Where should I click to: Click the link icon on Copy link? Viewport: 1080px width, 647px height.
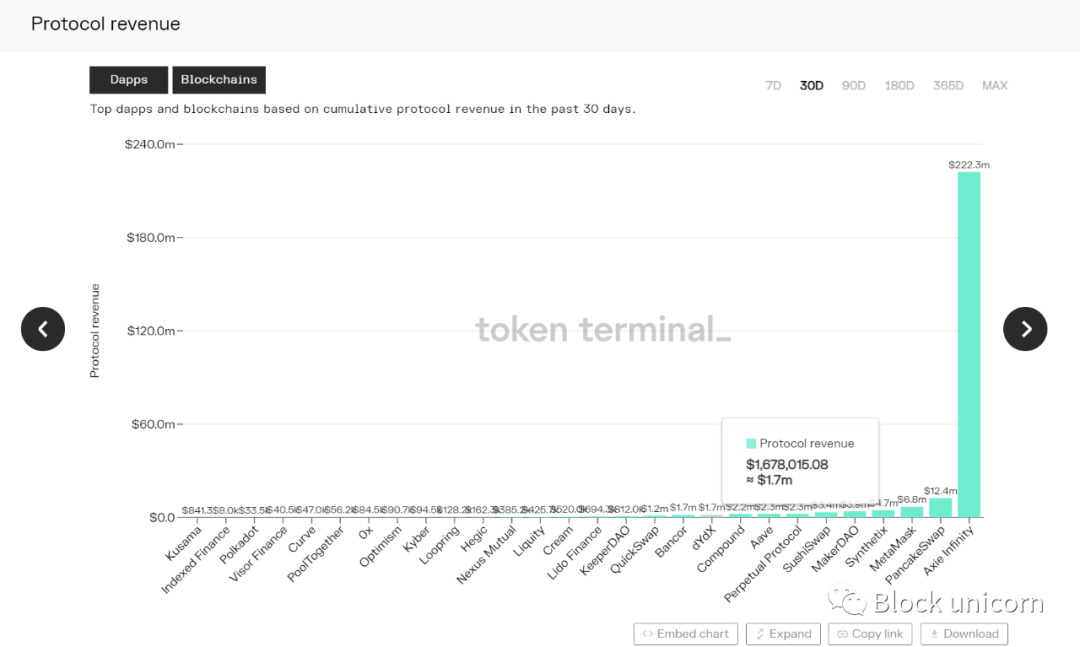[843, 634]
